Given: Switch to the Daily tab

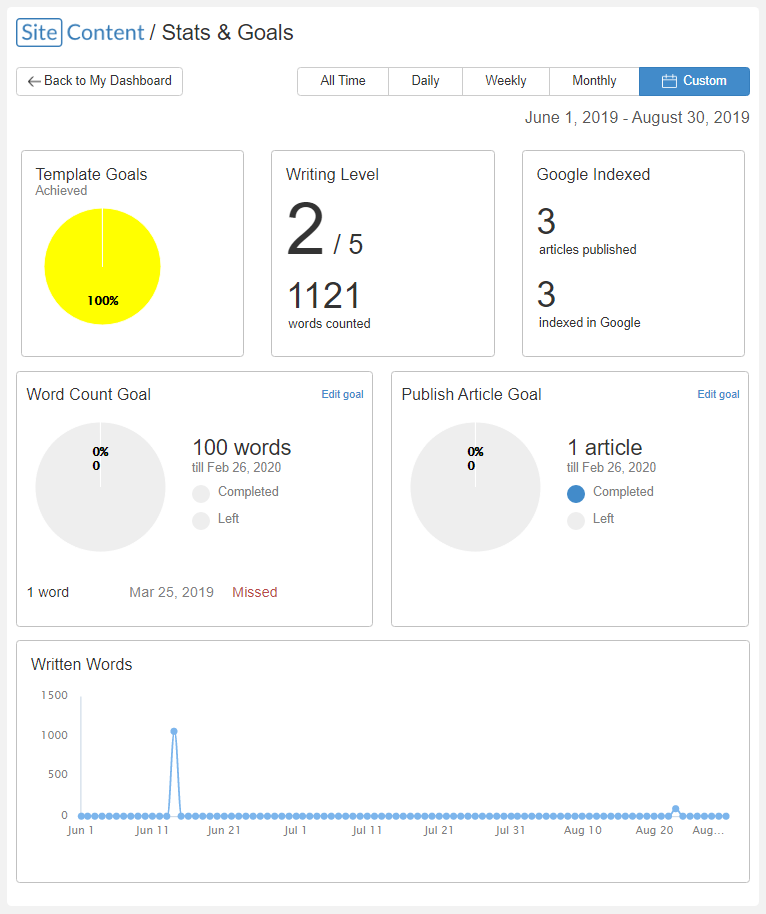Looking at the screenshot, I should [x=426, y=81].
